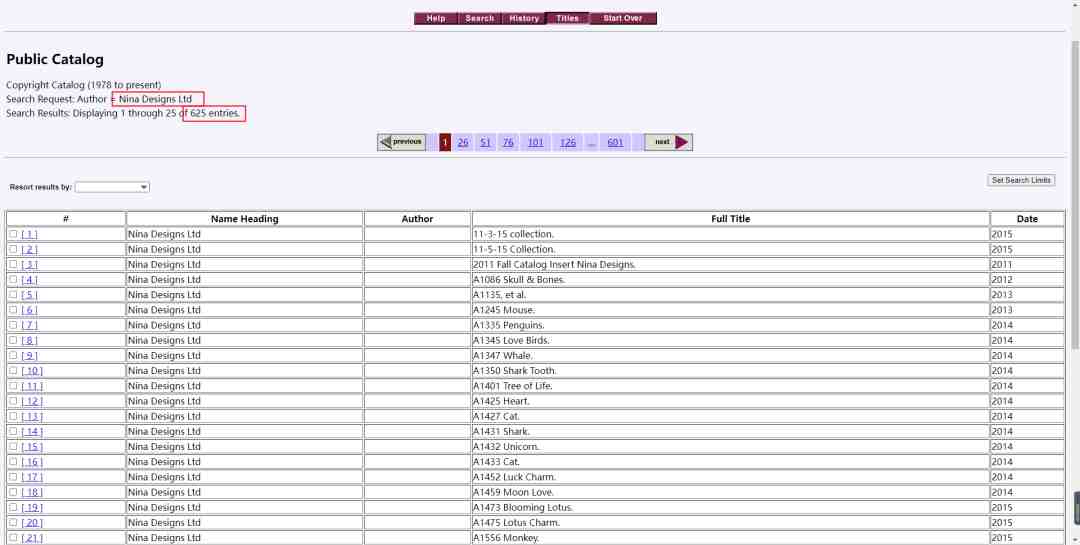The width and height of the screenshot is (1080, 545).
Task: Select title 'A1086 Skull & Bones.'
Action: pos(519,280)
